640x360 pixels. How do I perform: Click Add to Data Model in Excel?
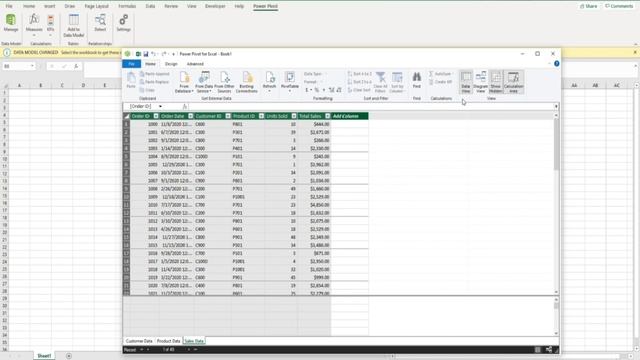tap(73, 25)
